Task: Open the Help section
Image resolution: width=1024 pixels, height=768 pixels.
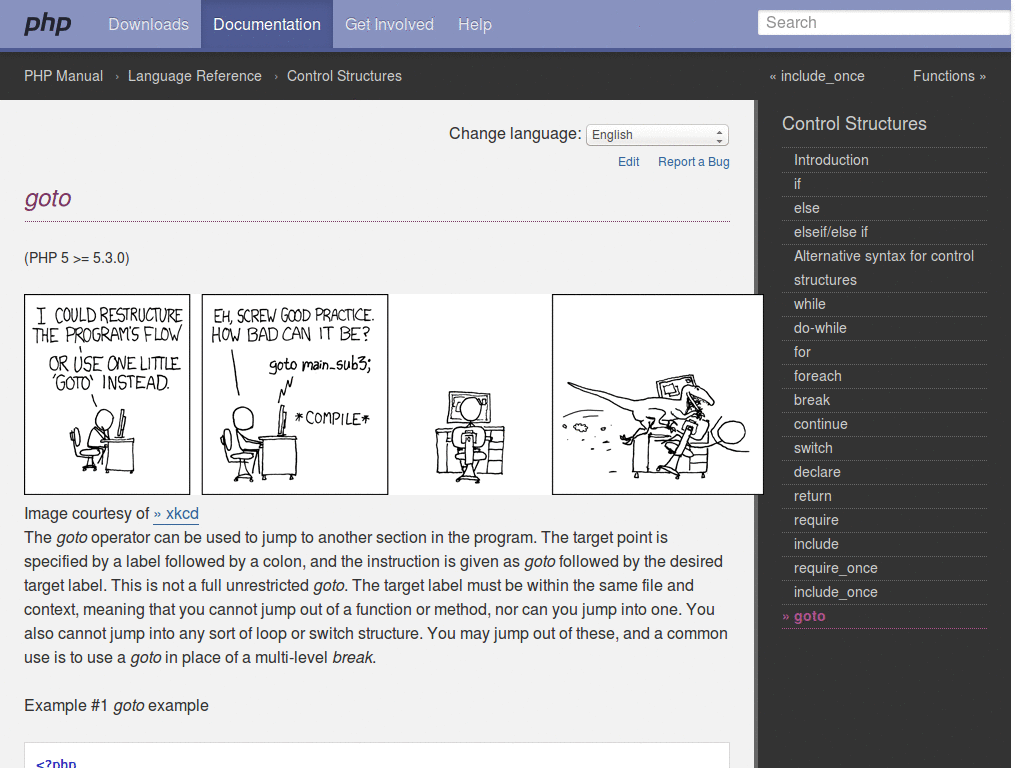Action: click(x=474, y=24)
